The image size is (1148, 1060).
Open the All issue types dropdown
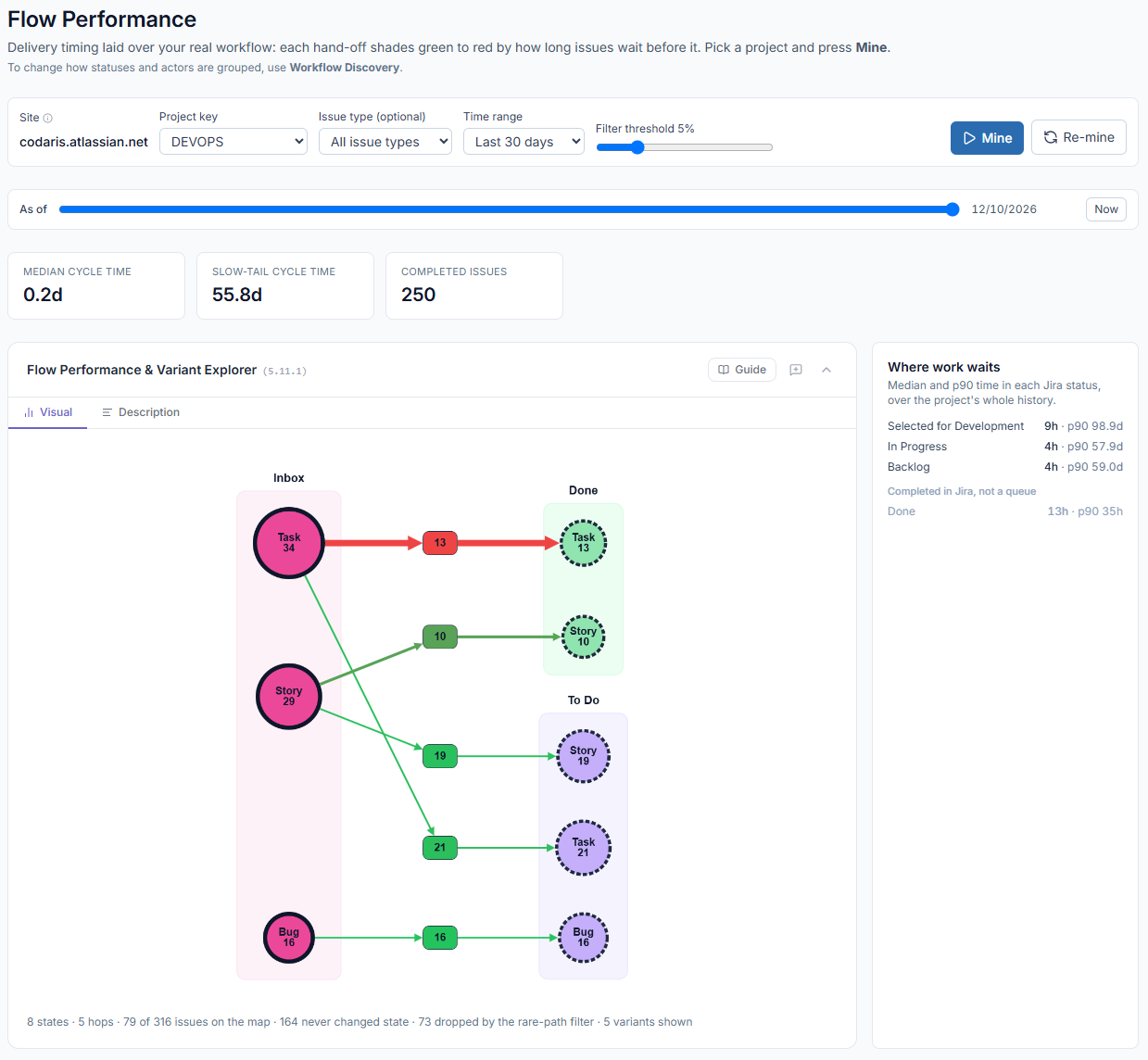point(385,142)
